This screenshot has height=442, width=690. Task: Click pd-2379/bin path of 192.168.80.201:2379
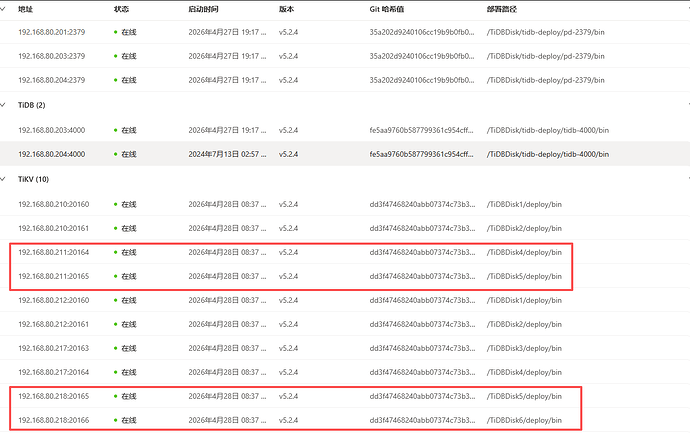[x=546, y=32]
